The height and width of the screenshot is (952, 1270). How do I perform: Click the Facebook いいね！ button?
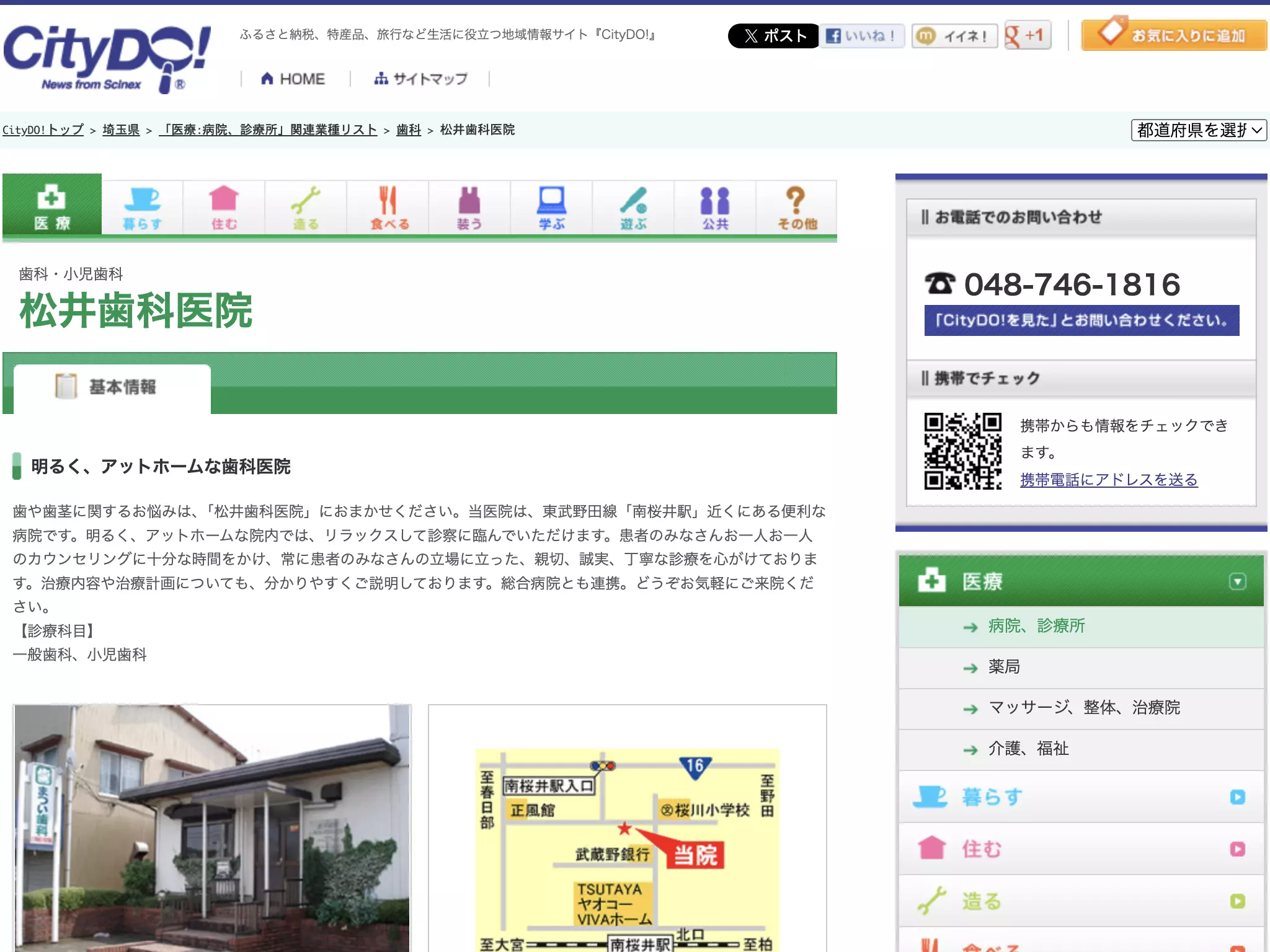(862, 36)
